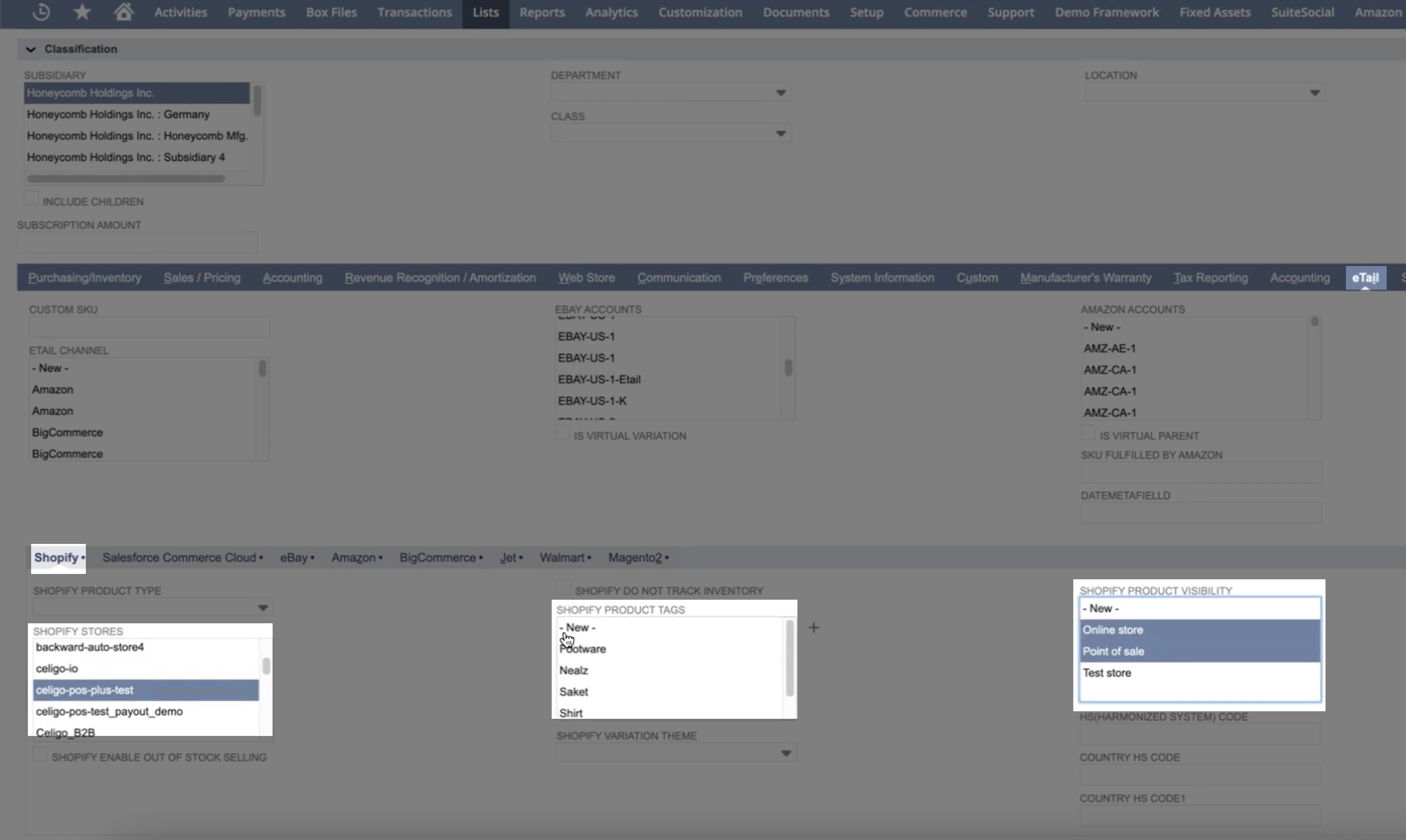
Task: Select Test store in Product Visibility
Action: tap(1200, 673)
